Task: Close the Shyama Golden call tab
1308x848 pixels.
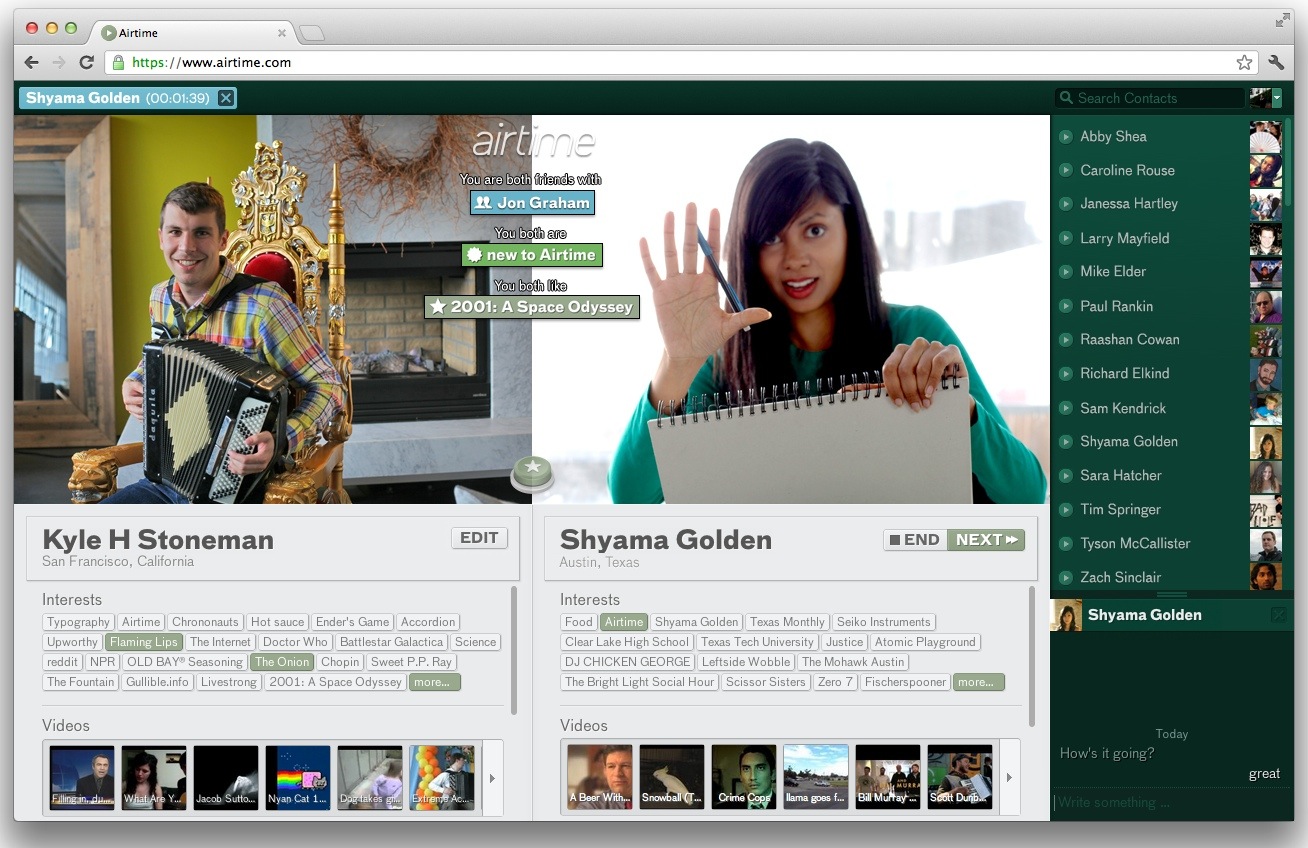Action: tap(226, 98)
